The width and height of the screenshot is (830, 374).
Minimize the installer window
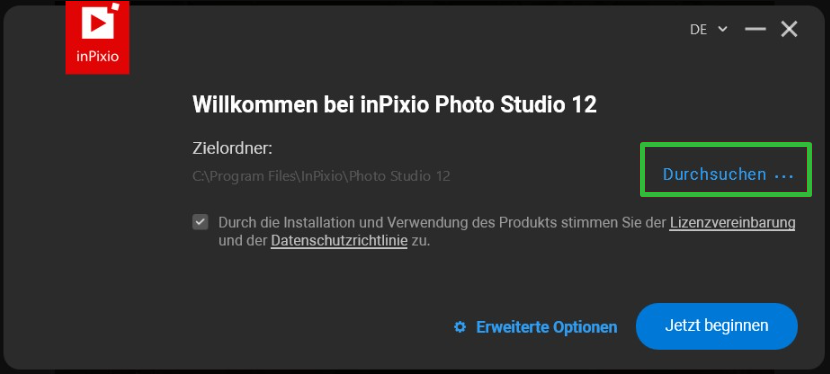coord(755,29)
